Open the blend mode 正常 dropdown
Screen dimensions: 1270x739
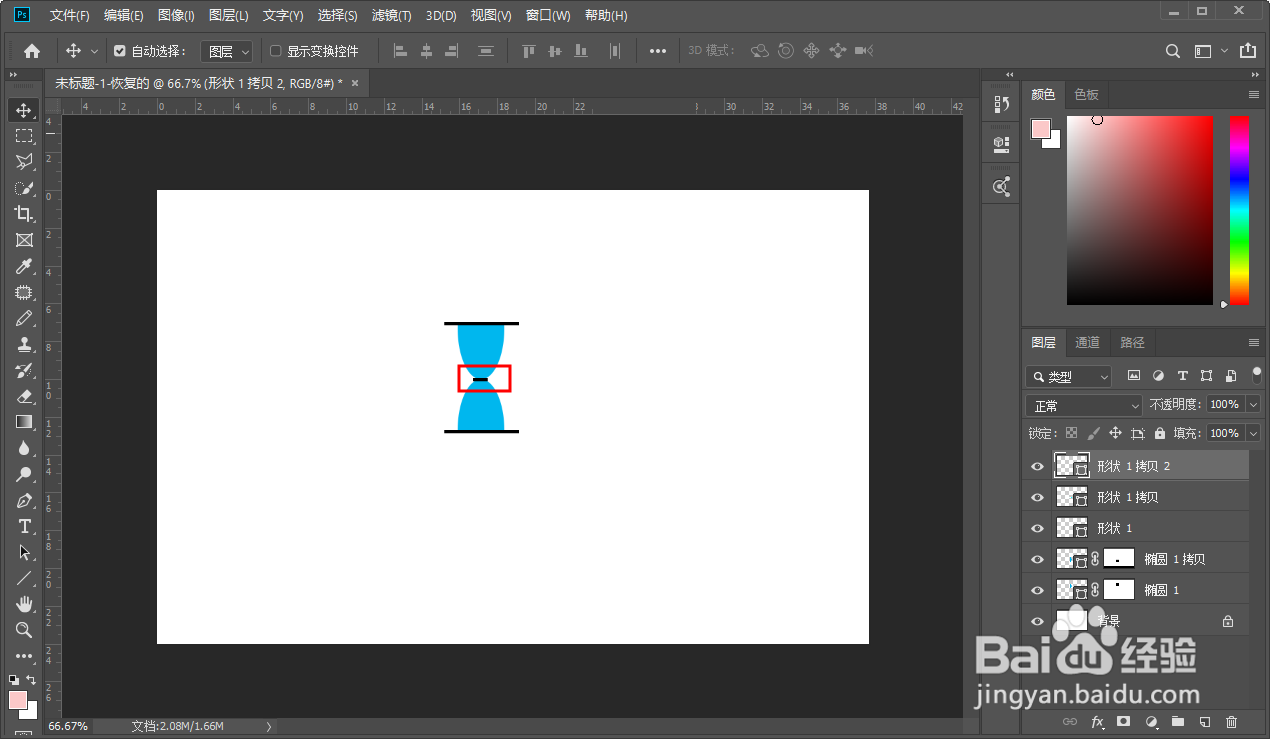(1084, 405)
